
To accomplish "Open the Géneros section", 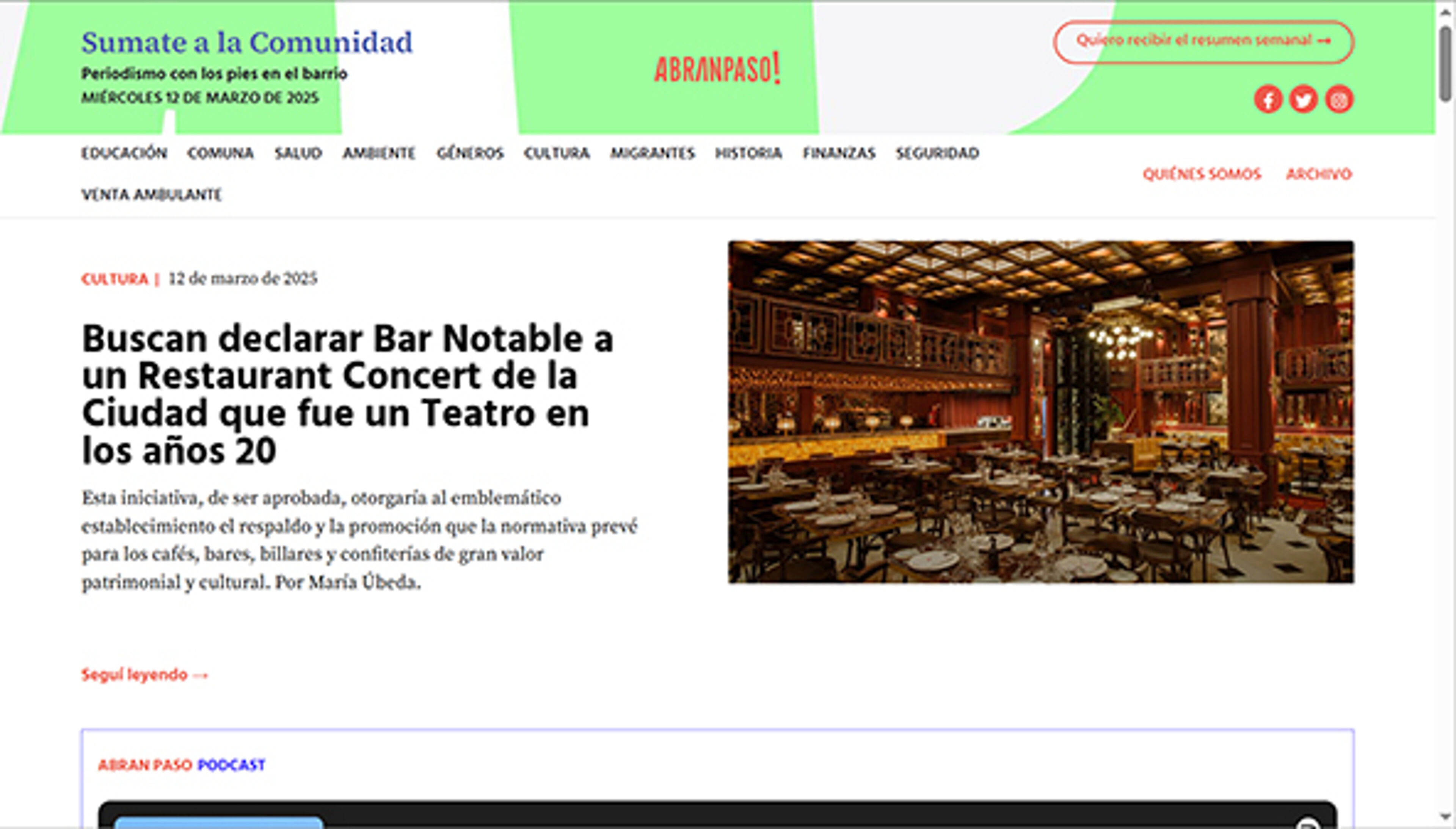I will (469, 153).
